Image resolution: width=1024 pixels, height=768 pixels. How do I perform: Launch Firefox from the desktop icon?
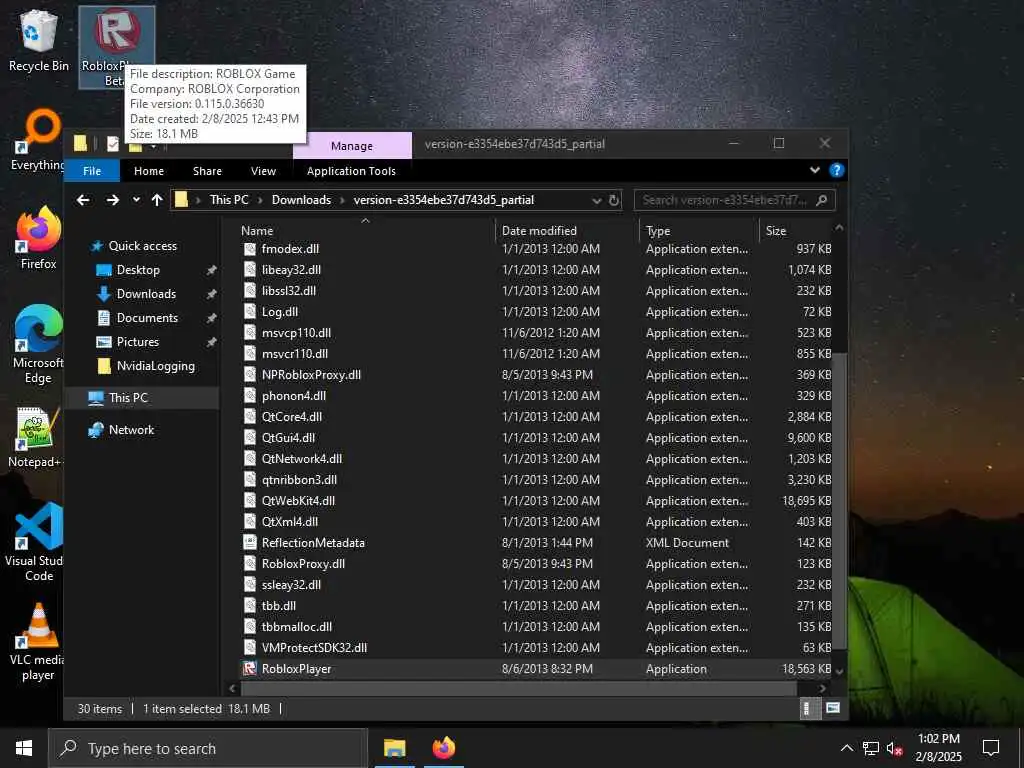point(39,238)
